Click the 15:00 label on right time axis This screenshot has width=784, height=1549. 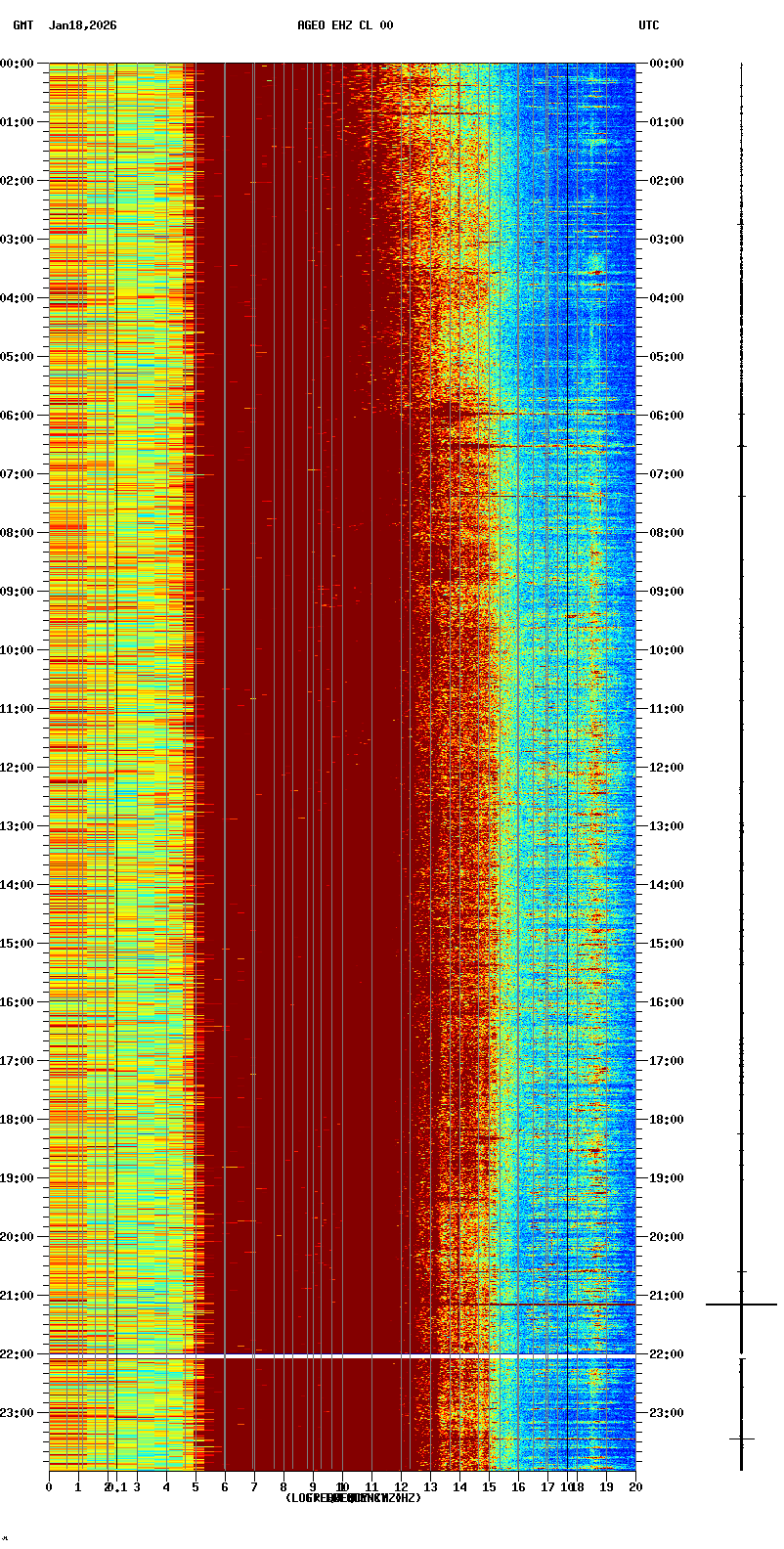pos(666,944)
